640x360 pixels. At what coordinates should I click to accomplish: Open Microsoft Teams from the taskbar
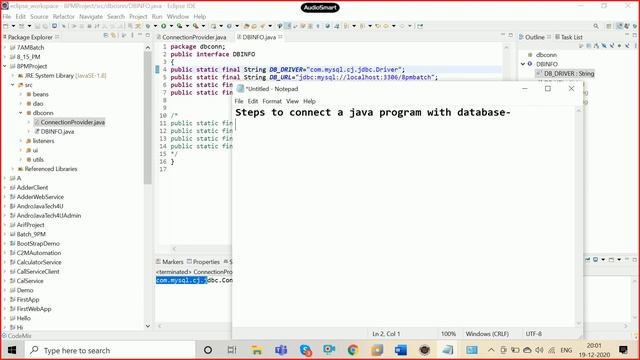click(x=281, y=350)
